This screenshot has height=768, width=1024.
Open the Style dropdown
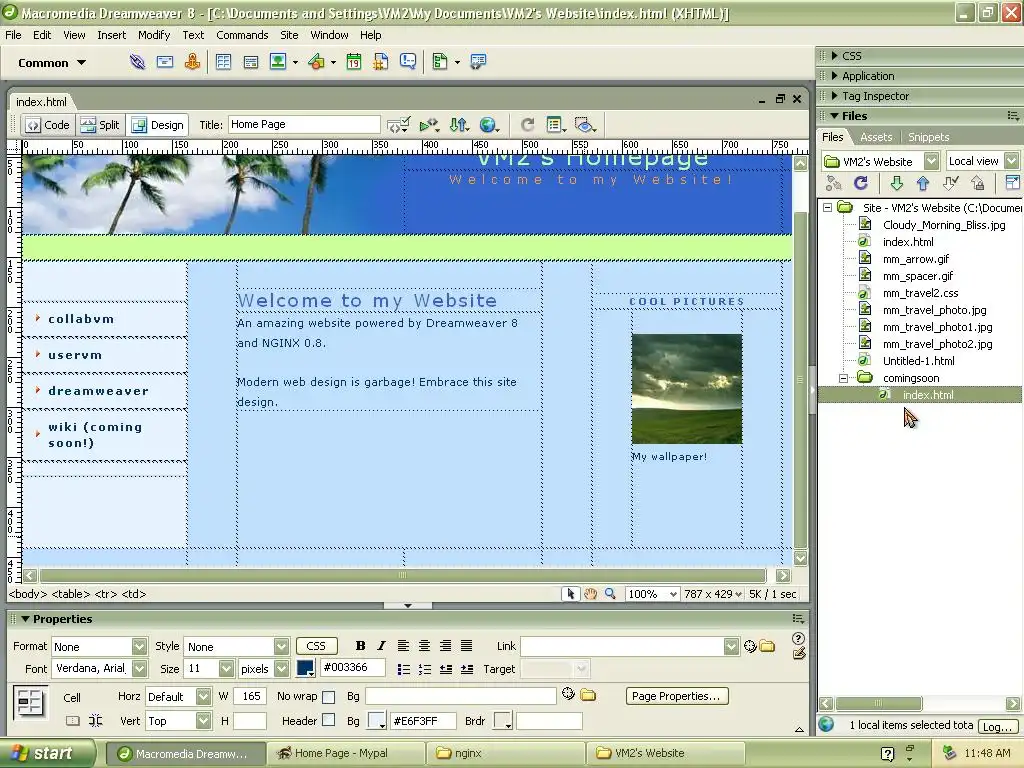(x=281, y=647)
